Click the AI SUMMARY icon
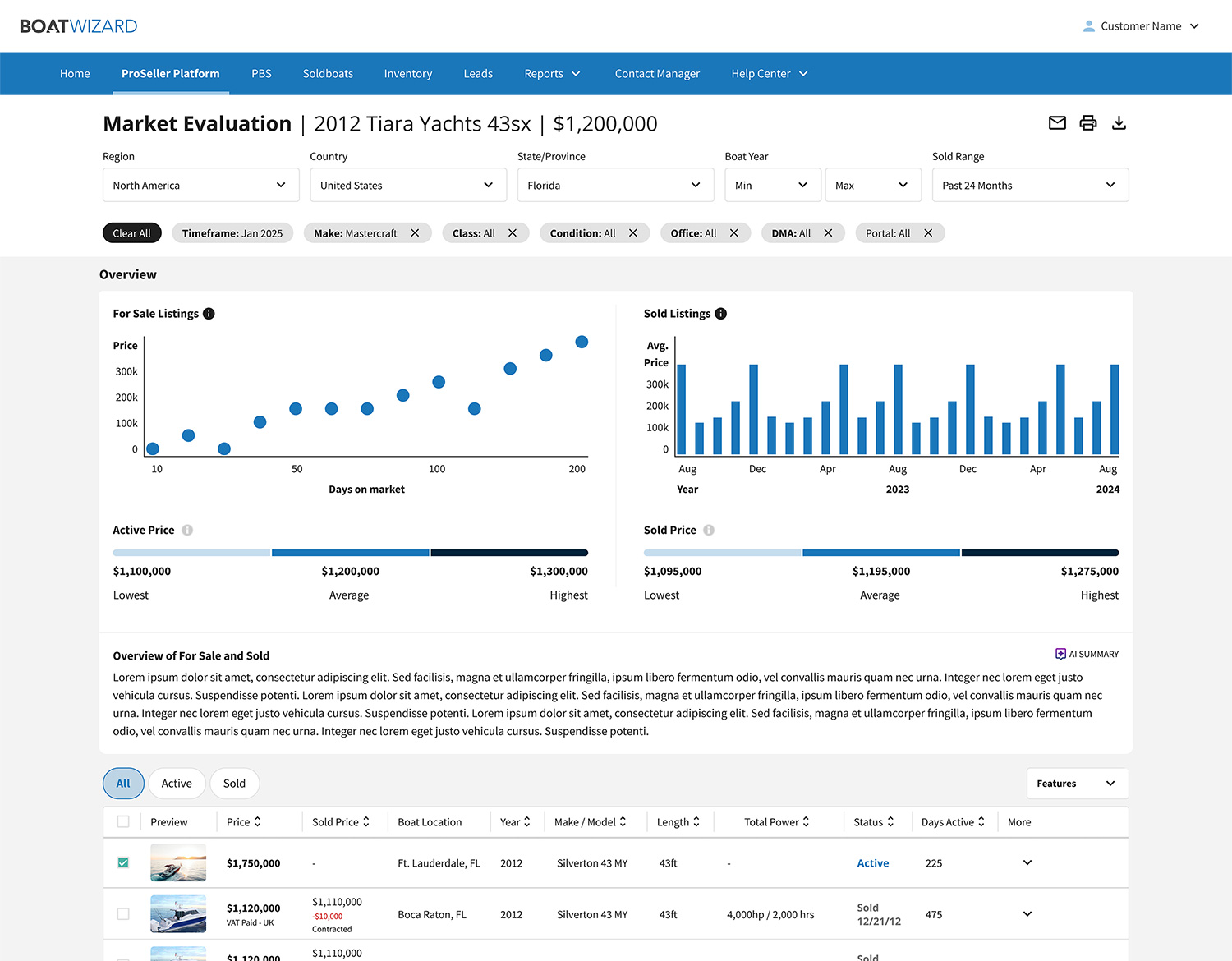This screenshot has height=961, width=1232. coord(1060,653)
